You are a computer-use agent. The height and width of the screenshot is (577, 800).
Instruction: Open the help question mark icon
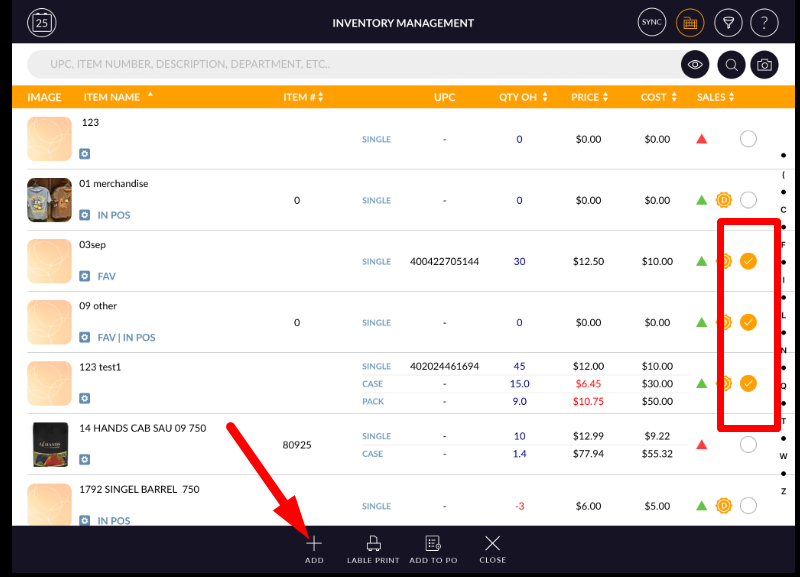pos(764,22)
